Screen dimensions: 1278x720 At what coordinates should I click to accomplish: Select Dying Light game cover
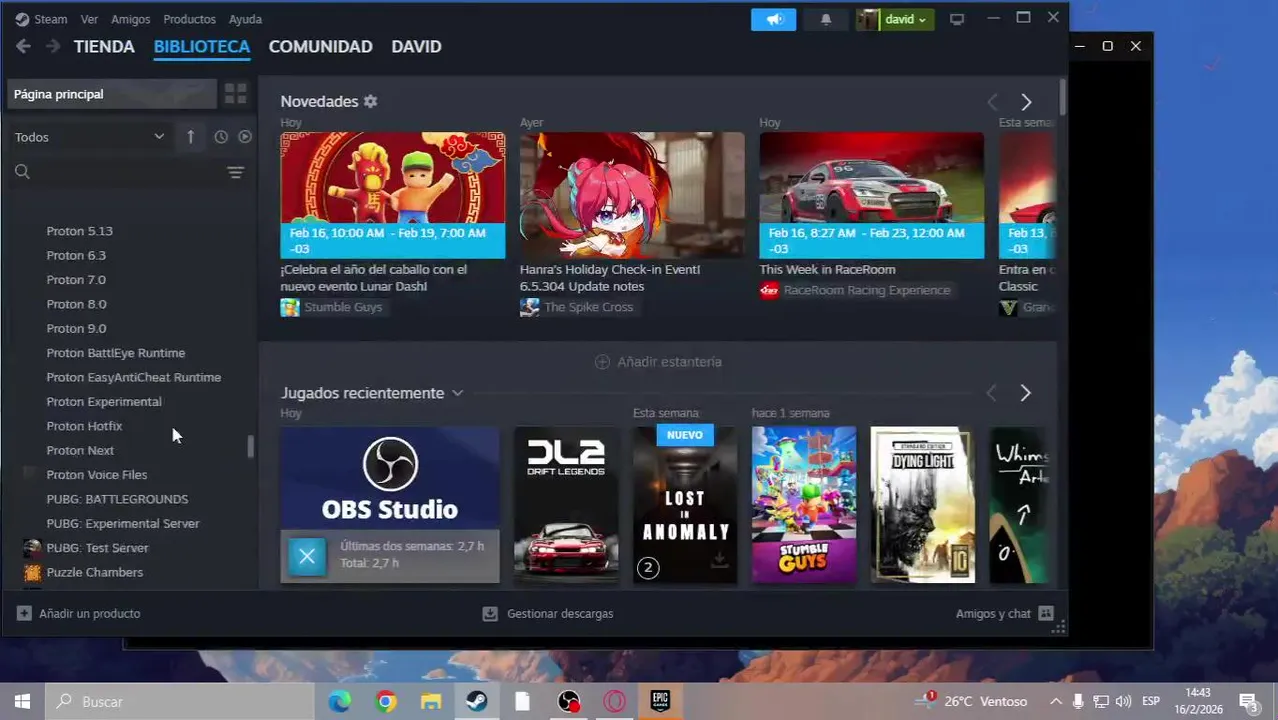tap(922, 505)
